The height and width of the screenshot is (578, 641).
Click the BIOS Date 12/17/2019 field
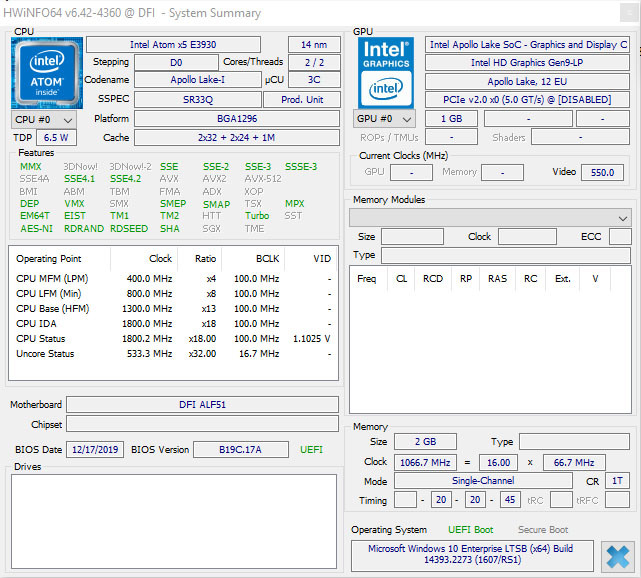(x=95, y=450)
